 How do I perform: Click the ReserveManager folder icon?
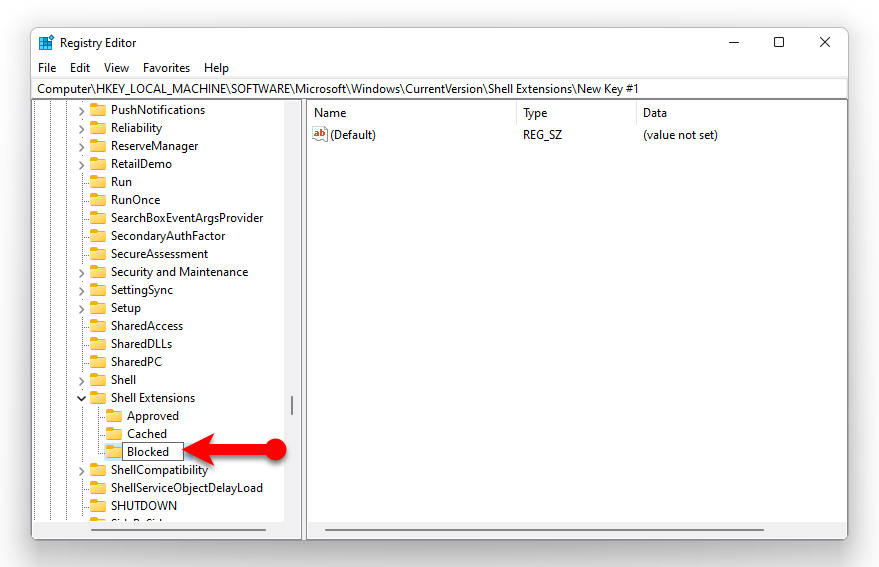tap(98, 145)
